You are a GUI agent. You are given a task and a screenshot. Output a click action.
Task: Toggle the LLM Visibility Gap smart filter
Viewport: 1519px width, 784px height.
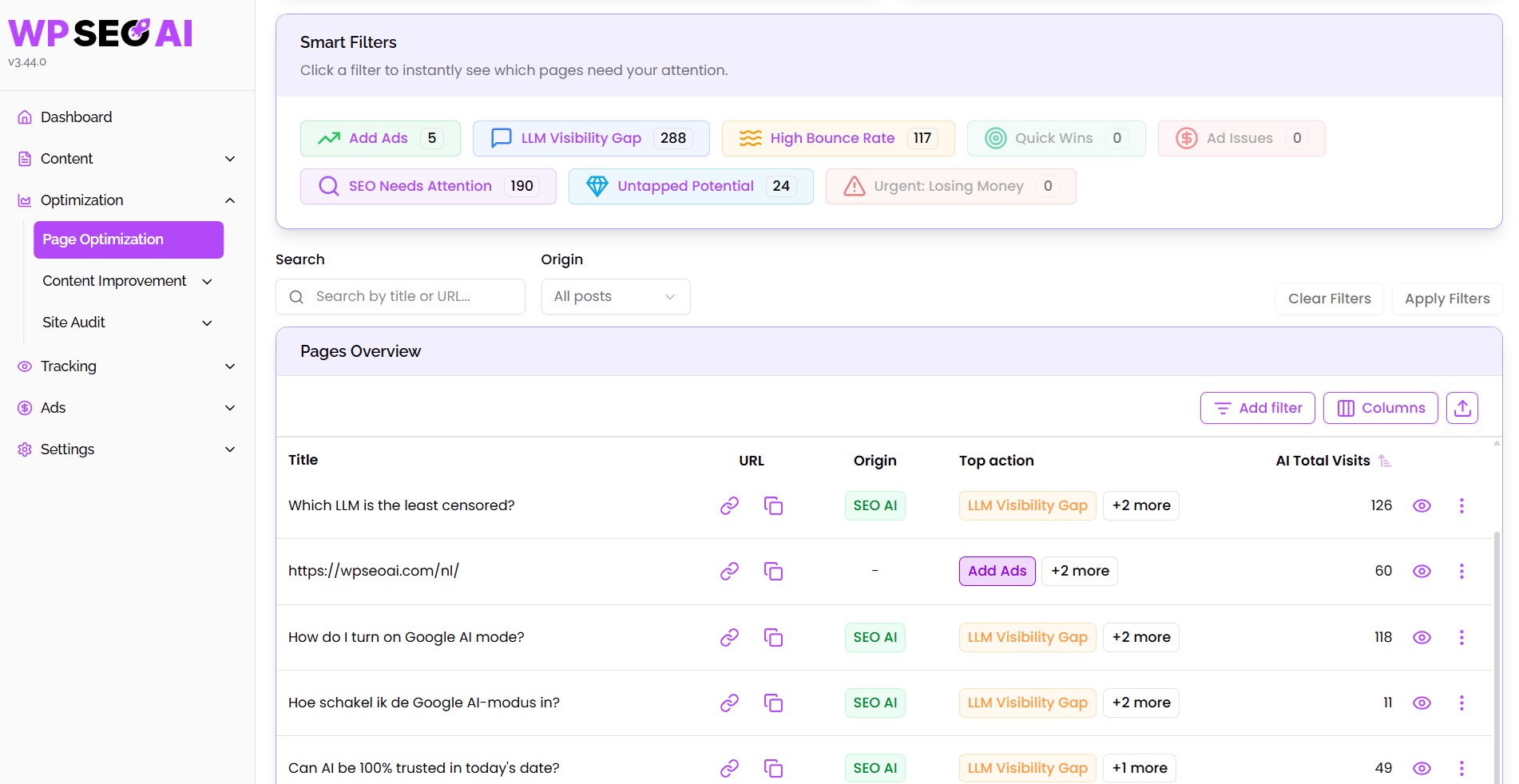tap(591, 138)
